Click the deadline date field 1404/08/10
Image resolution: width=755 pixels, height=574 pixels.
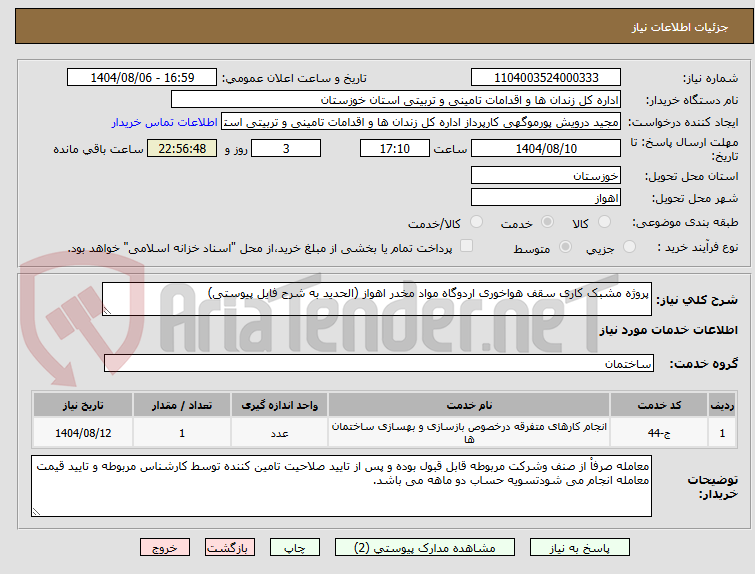pyautogui.click(x=546, y=148)
